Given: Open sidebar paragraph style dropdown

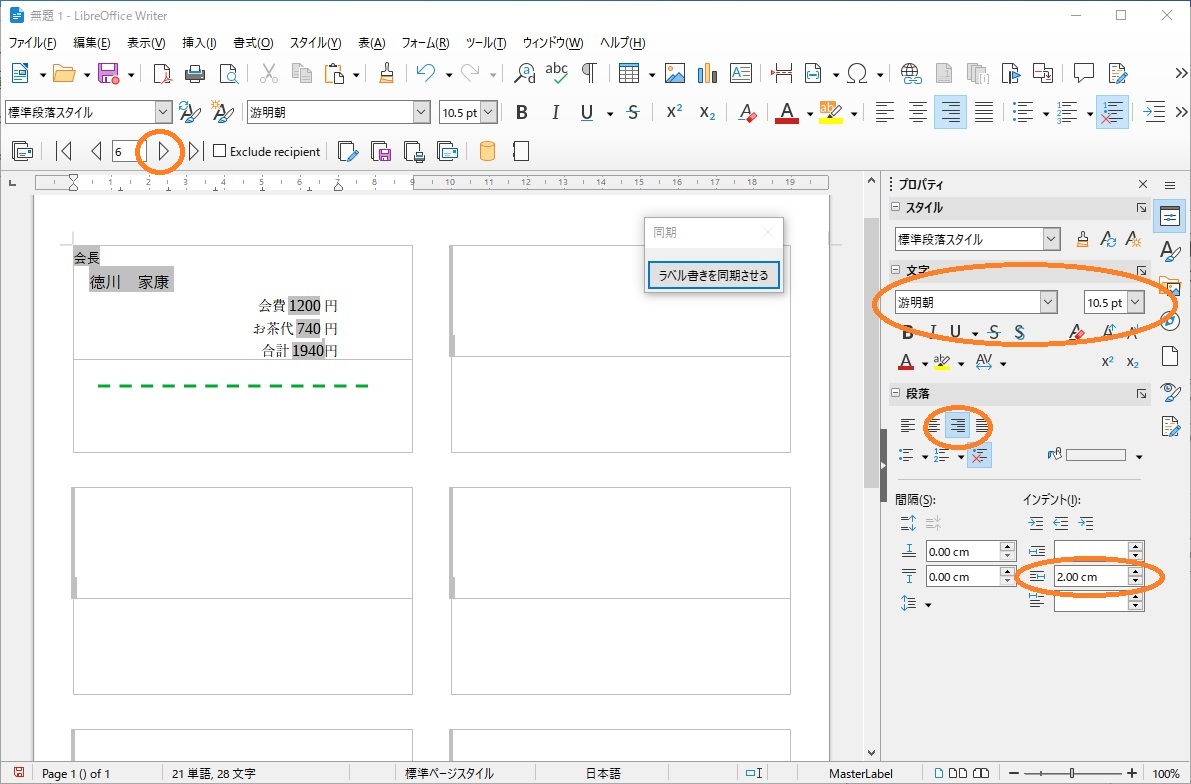Looking at the screenshot, I should click(1051, 239).
